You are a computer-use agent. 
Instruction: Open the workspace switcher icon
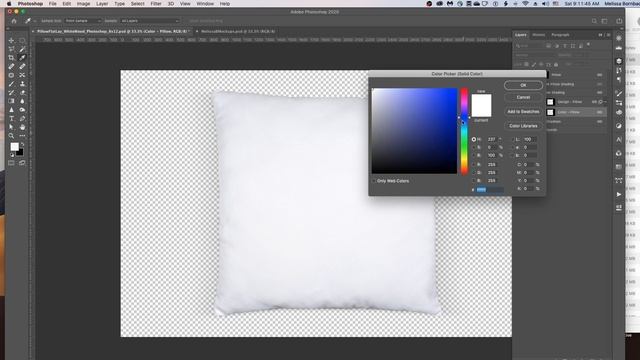604,21
